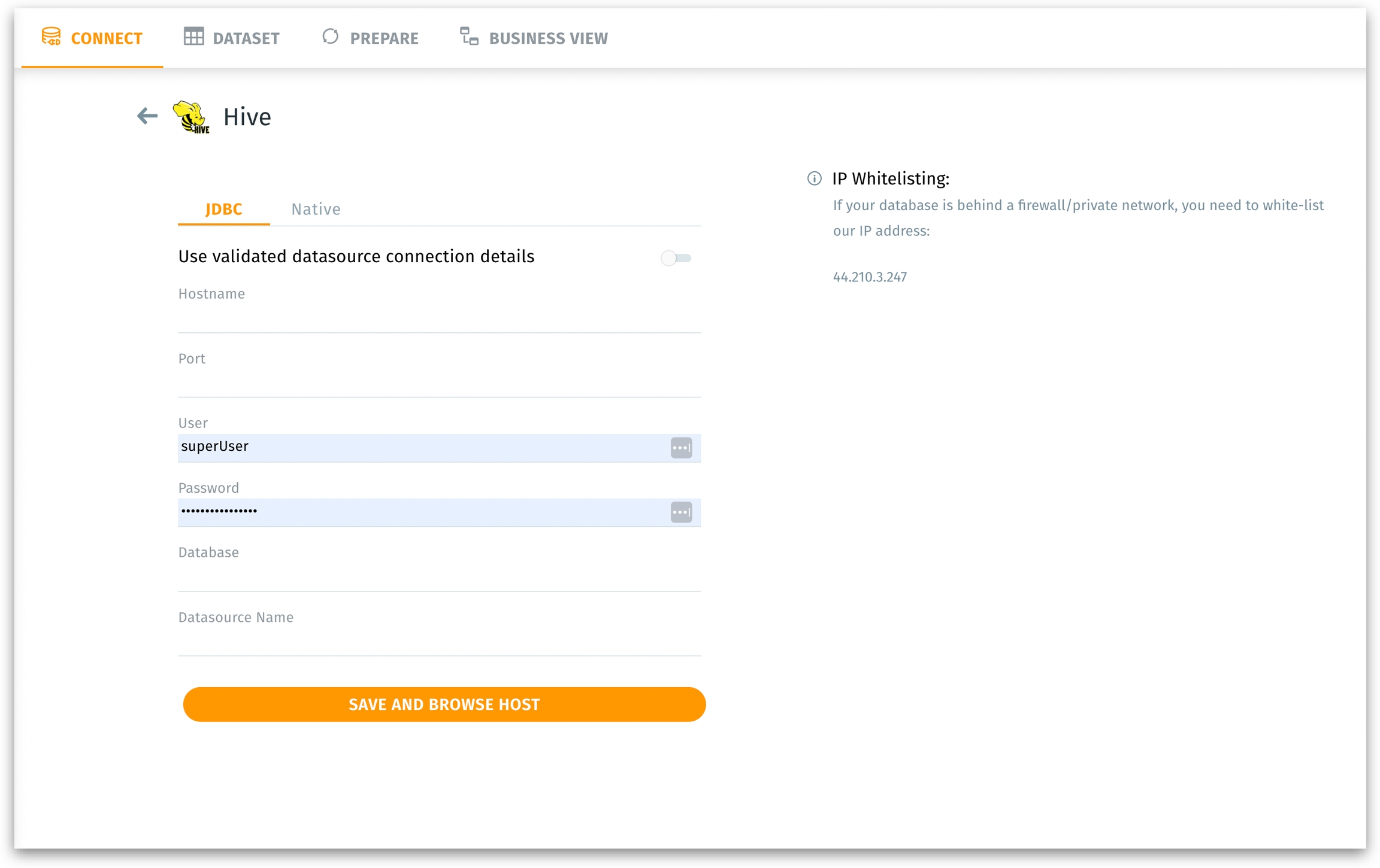Viewport: 1380px width, 868px height.
Task: Click the Dataset grid icon
Action: click(193, 37)
